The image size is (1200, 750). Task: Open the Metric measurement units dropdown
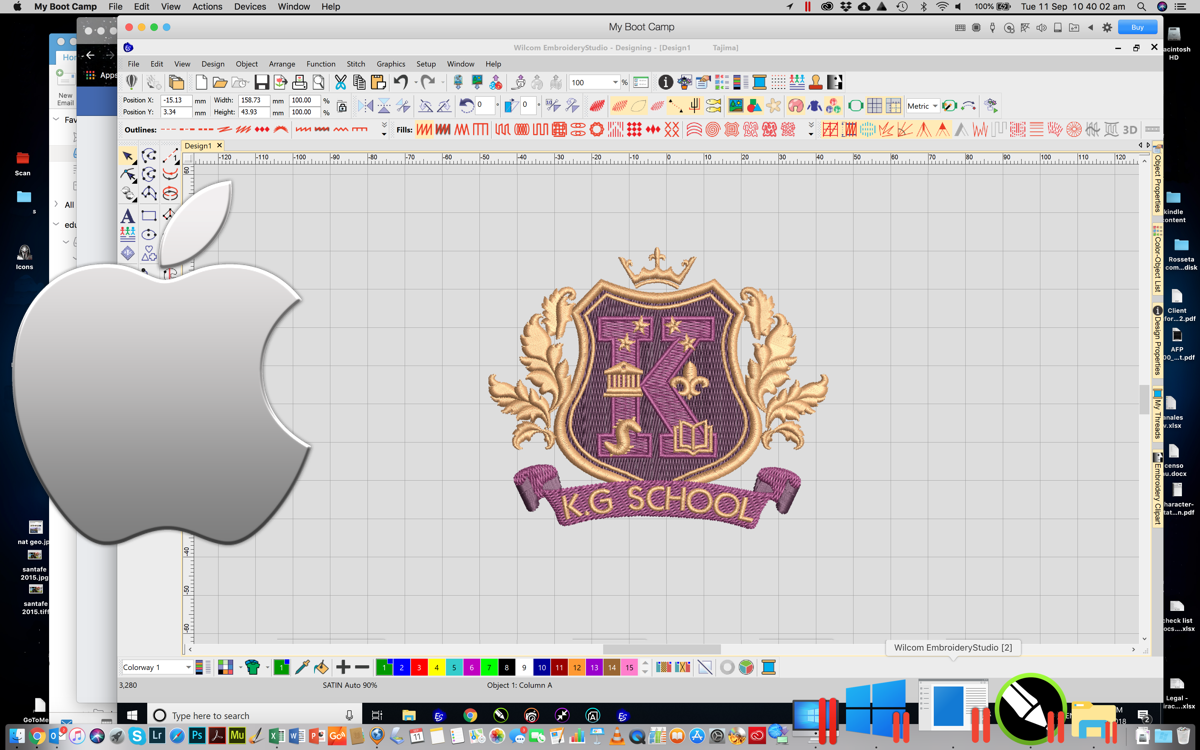tap(935, 106)
